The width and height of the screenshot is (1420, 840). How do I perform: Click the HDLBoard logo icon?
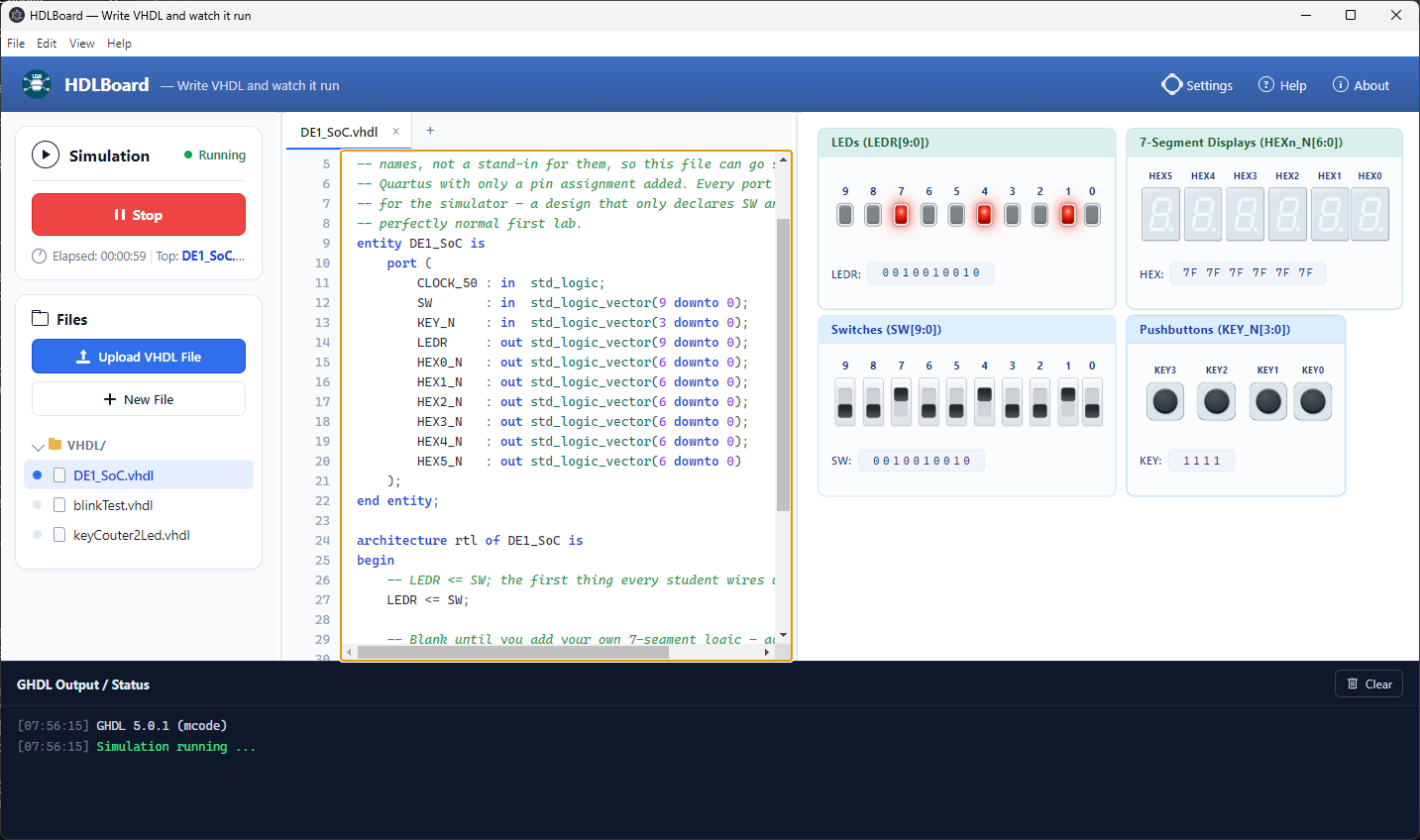tap(37, 85)
